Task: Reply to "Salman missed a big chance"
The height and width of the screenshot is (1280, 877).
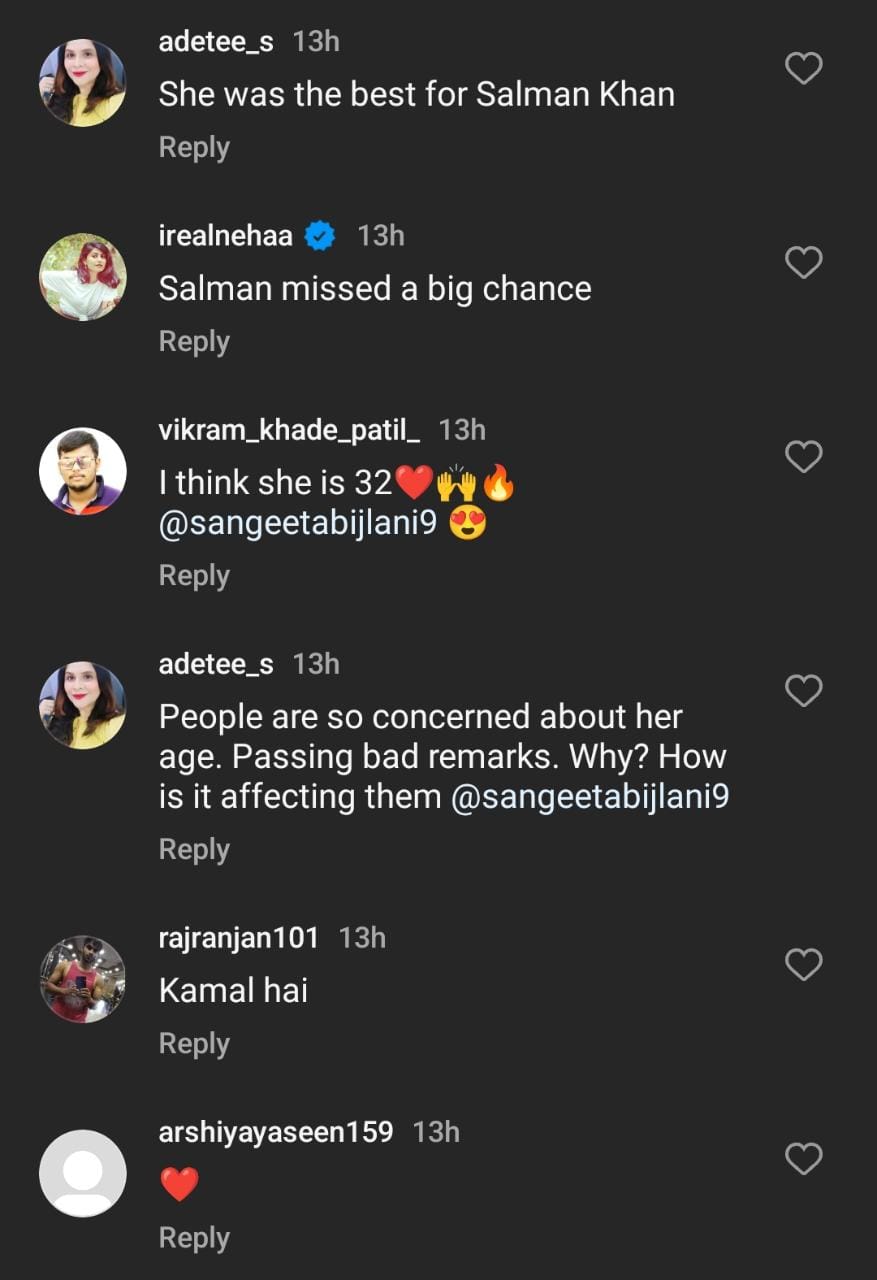Action: click(194, 342)
